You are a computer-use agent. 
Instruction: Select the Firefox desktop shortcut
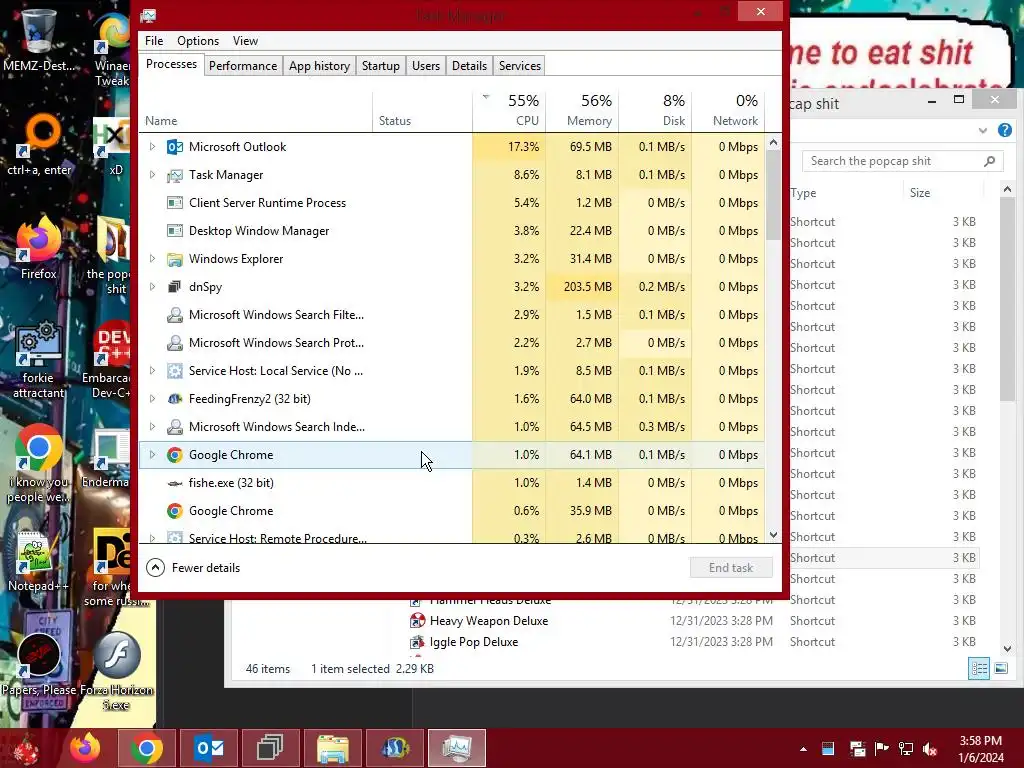pos(39,248)
